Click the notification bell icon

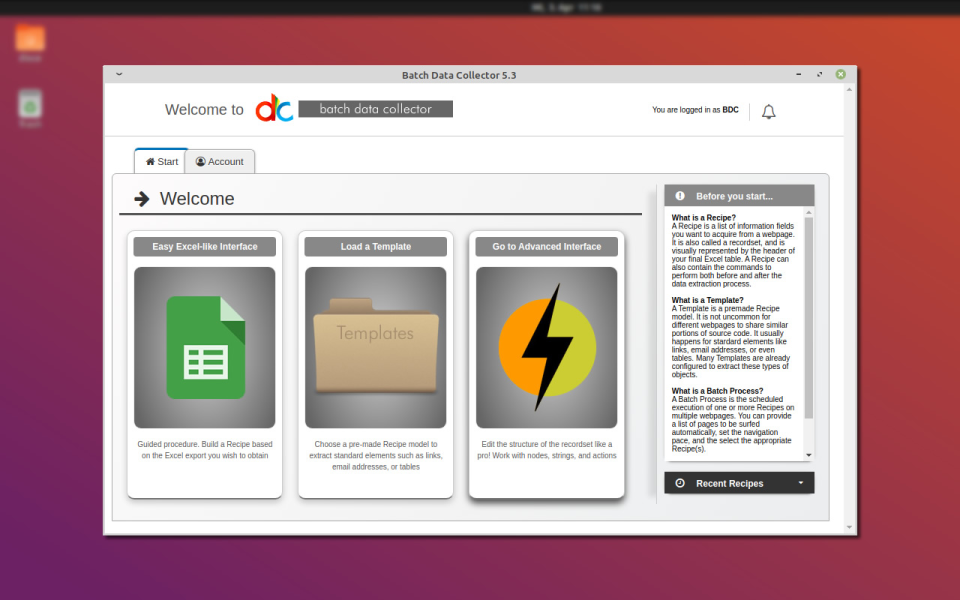click(x=768, y=111)
